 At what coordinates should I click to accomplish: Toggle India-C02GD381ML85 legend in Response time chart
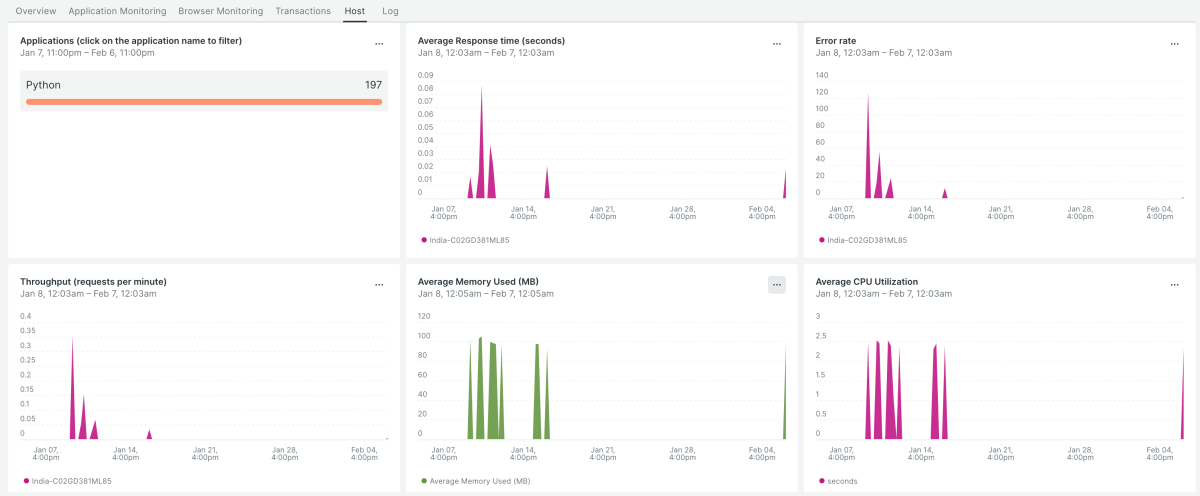(468, 240)
